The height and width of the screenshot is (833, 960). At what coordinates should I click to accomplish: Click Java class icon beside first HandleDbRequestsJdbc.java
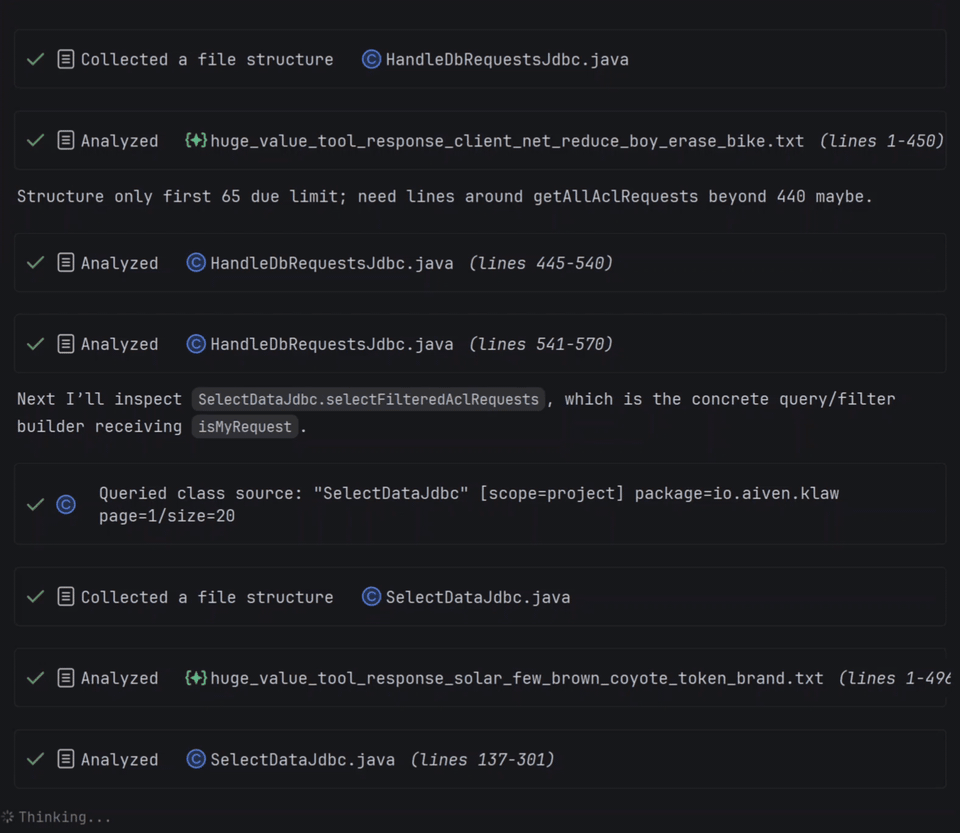371,59
